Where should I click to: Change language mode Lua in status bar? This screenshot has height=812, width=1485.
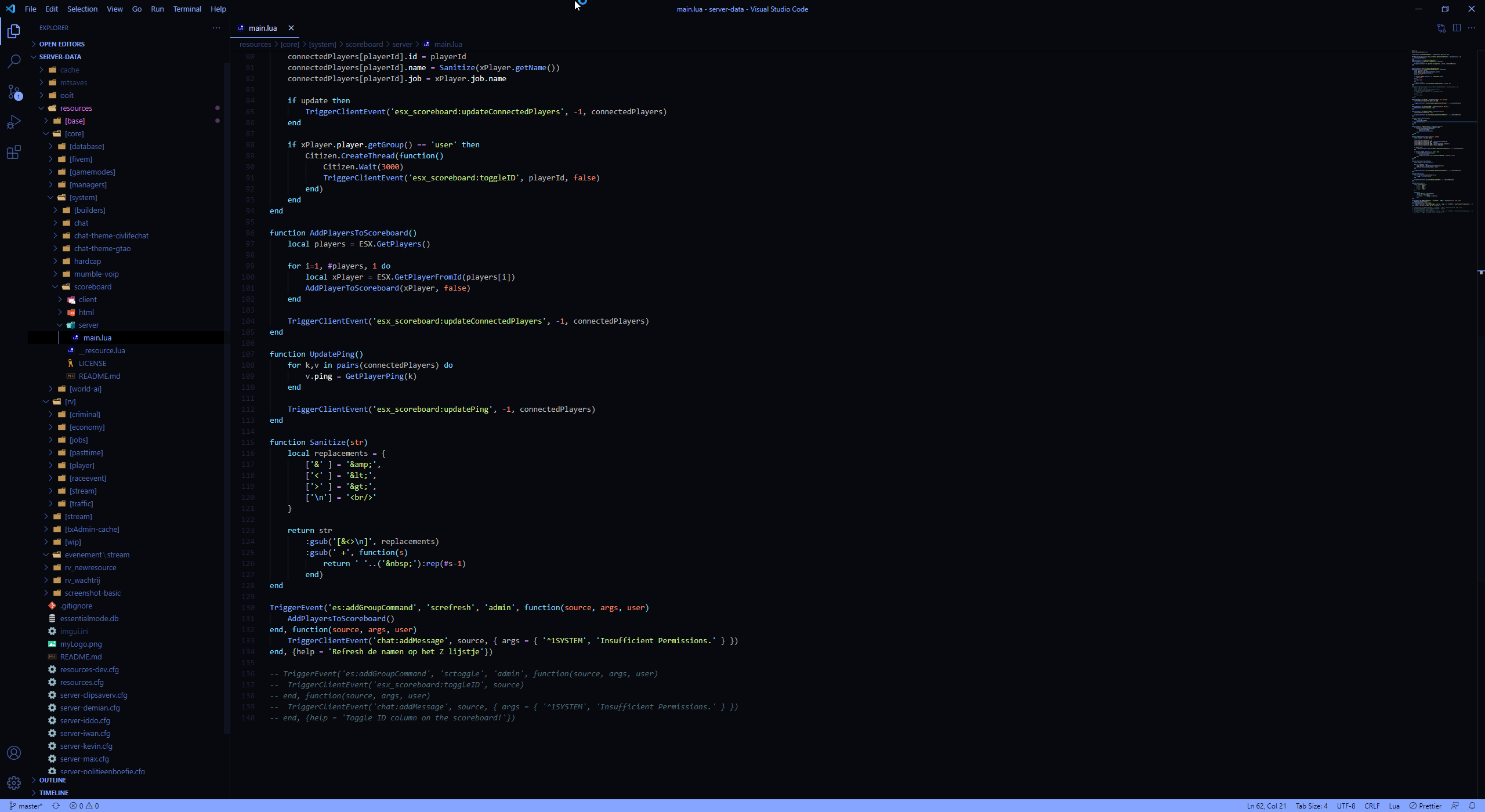(x=1394, y=806)
